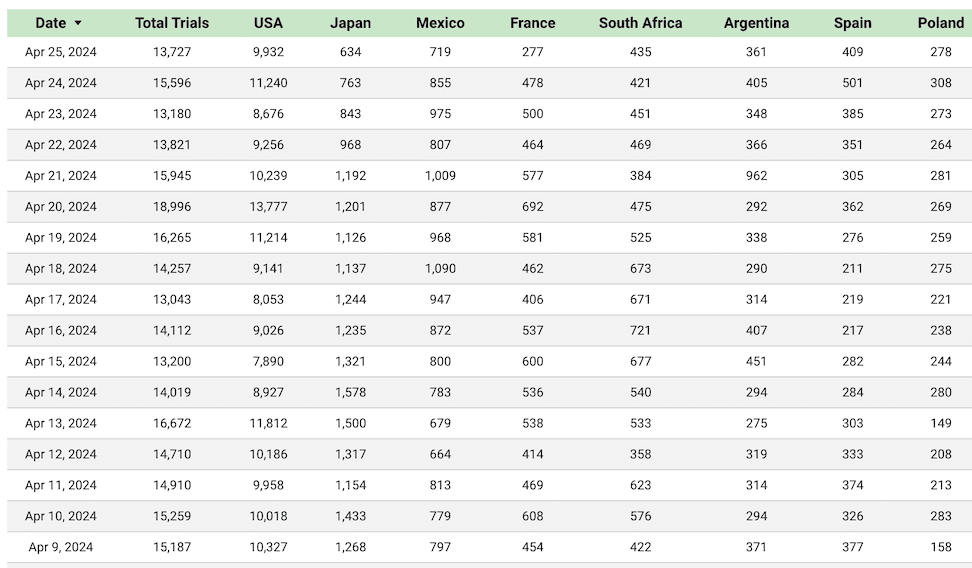
Task: Click the Apr 9, 2024 date cell
Action: [x=61, y=547]
